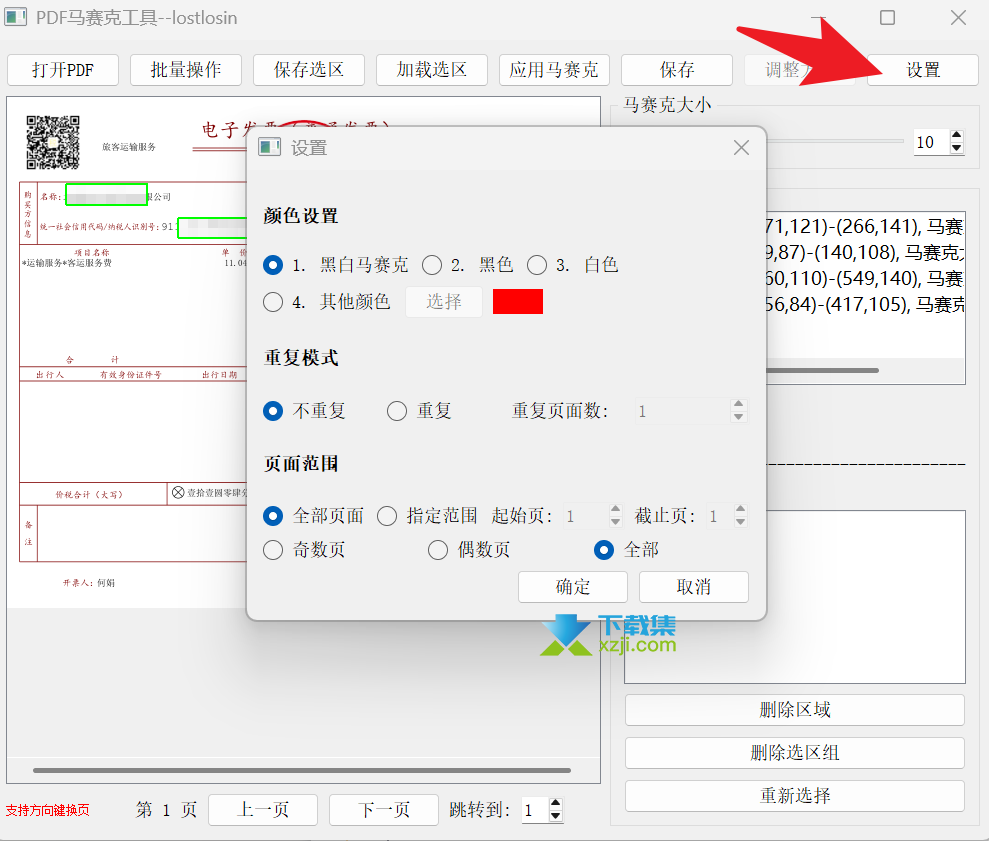The width and height of the screenshot is (989, 841).
Task: Click 应用马赛克 in the toolbar
Action: pos(554,70)
